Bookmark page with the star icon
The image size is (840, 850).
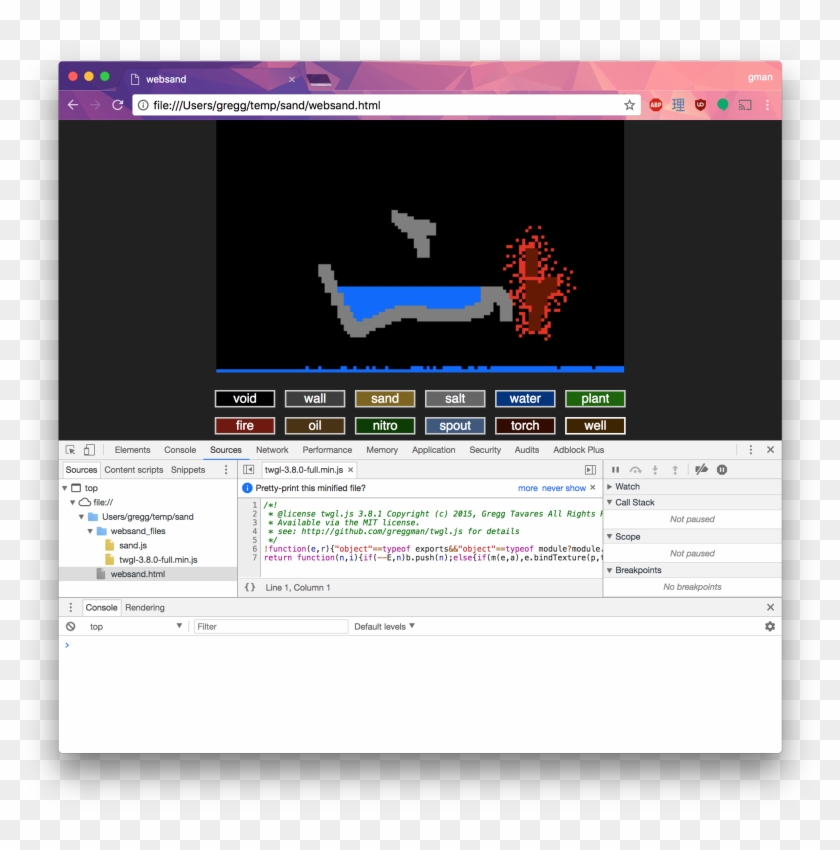[x=629, y=105]
